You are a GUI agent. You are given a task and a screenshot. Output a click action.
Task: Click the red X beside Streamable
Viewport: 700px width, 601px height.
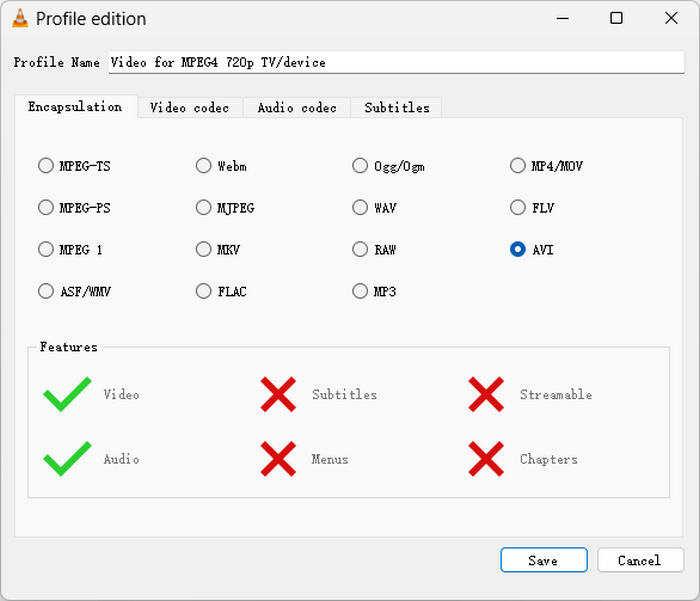(x=486, y=394)
